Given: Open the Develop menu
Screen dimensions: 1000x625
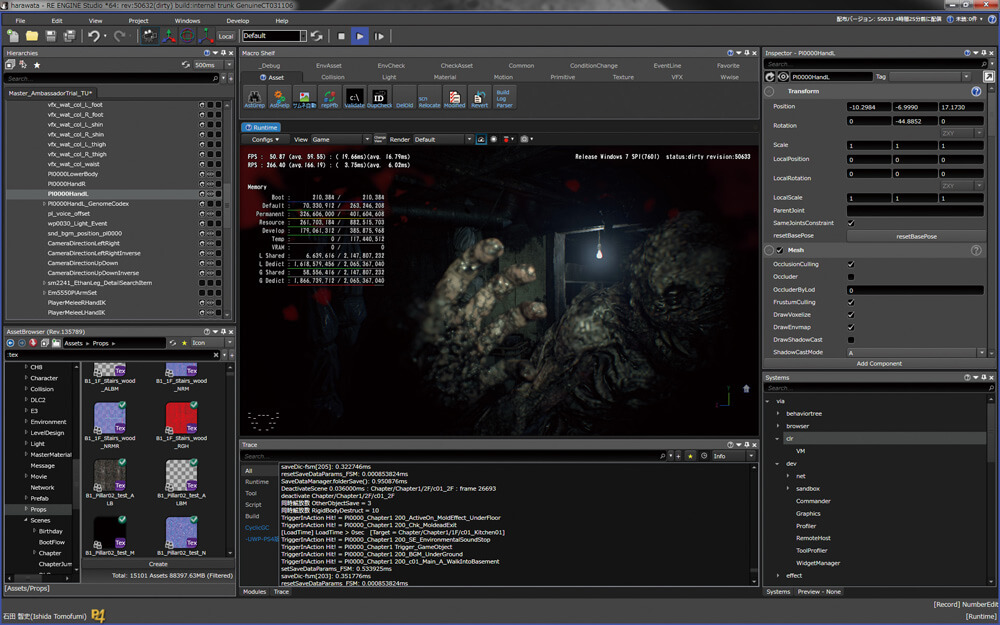Looking at the screenshot, I should 238,20.
